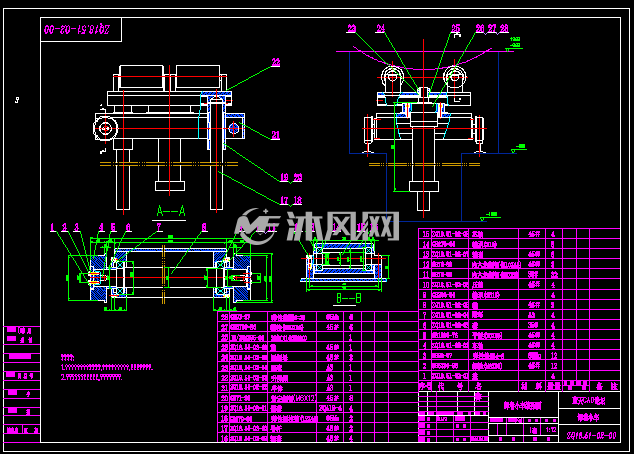Select part callout number 4
This screenshot has height=454, width=634.
click(101, 228)
